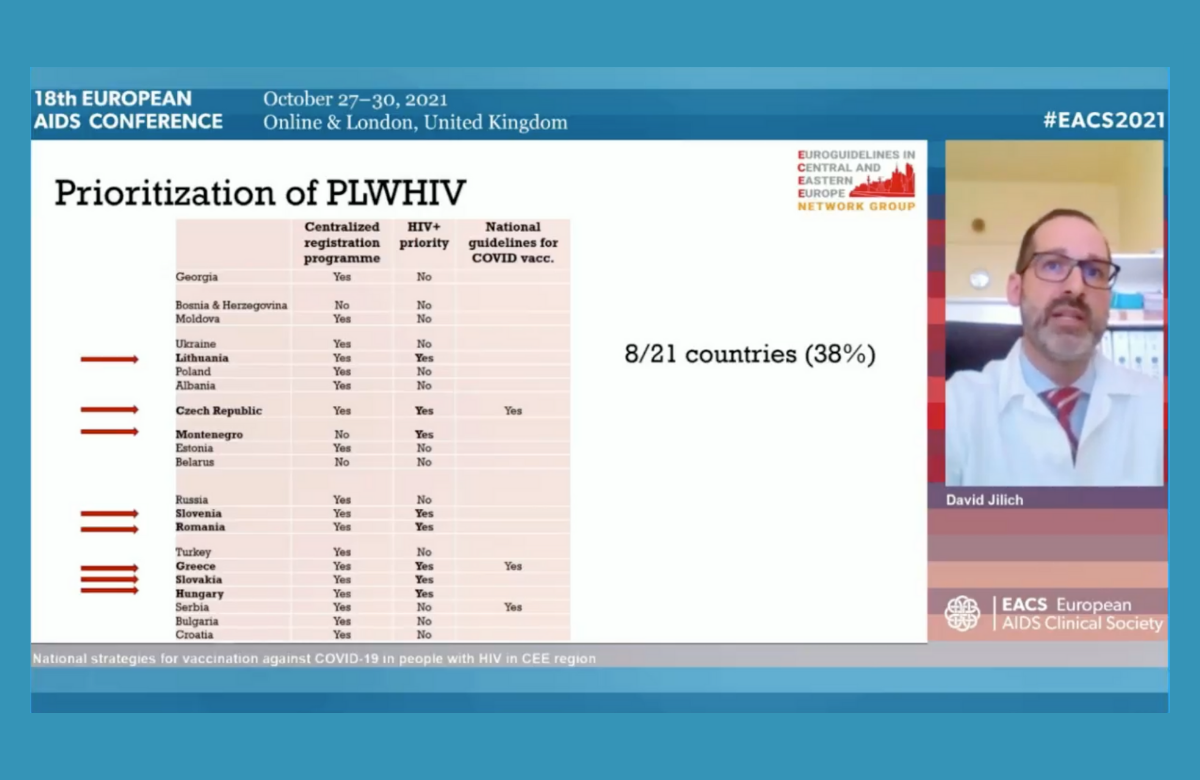Click the red arrow next to Montenegro
This screenshot has height=780, width=1200.
(109, 432)
